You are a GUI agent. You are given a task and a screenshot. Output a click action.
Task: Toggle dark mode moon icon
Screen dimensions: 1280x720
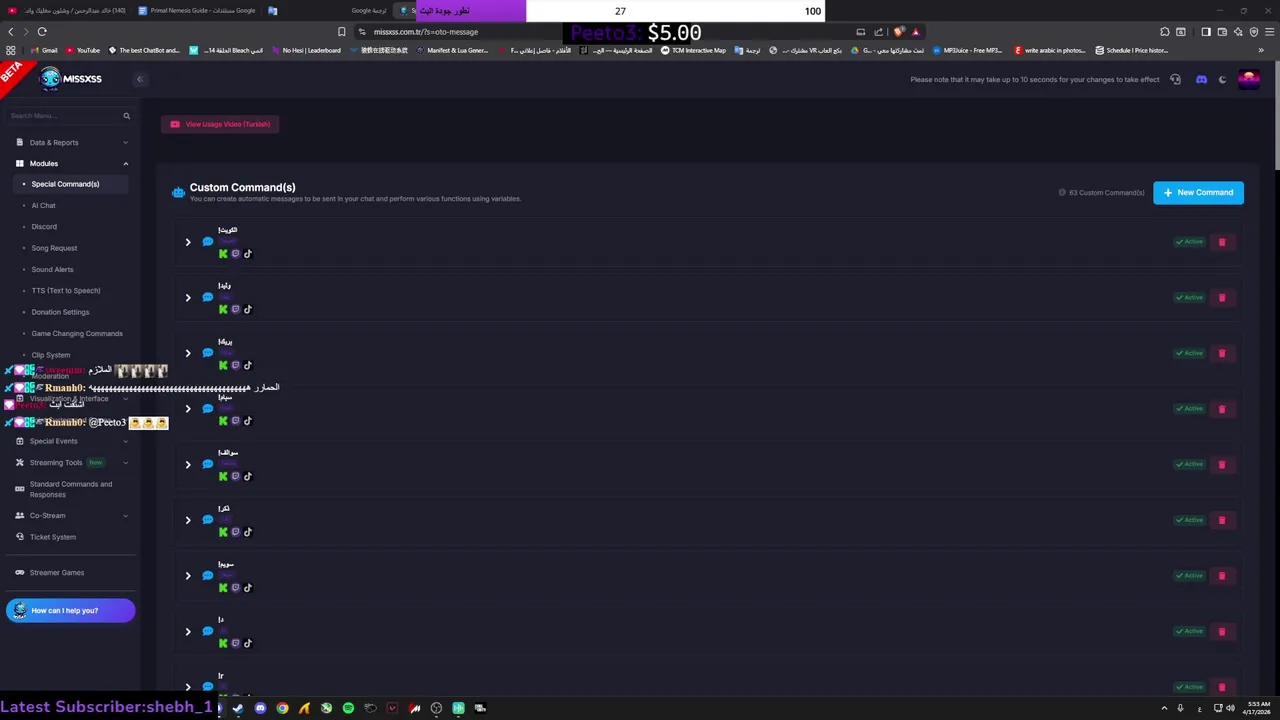click(x=1222, y=80)
